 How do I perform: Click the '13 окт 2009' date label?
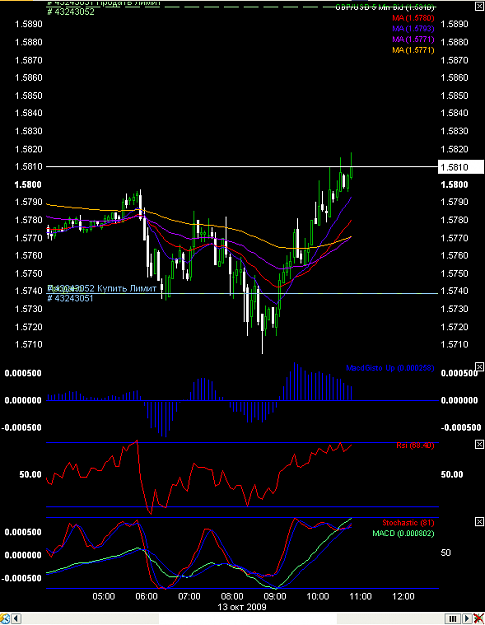[x=242, y=607]
